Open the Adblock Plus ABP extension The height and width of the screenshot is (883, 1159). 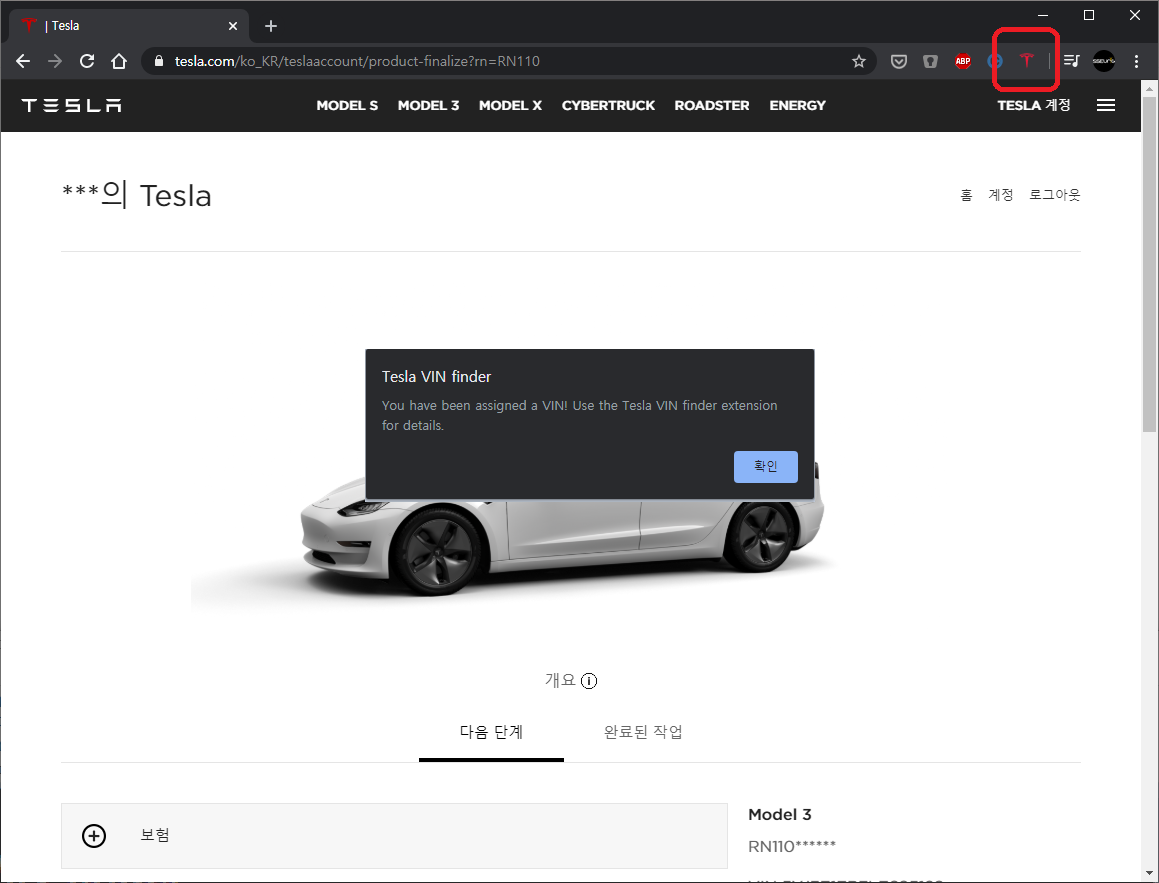[962, 61]
